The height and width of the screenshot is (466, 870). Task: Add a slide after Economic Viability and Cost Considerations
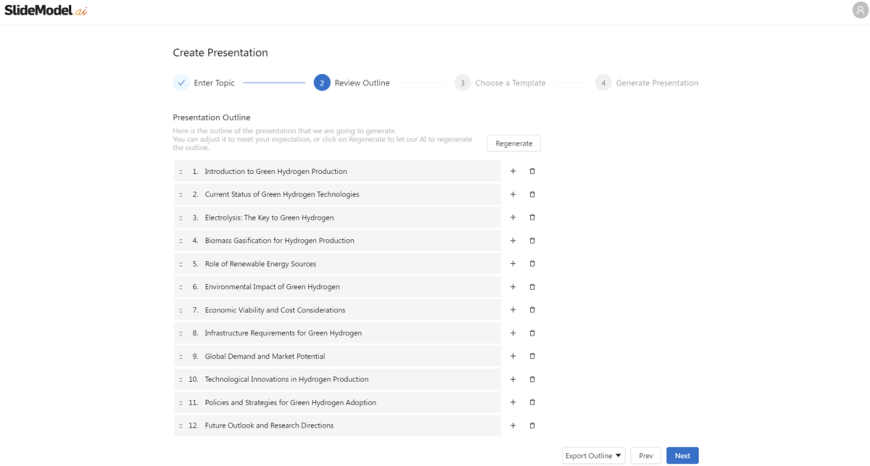tap(513, 310)
